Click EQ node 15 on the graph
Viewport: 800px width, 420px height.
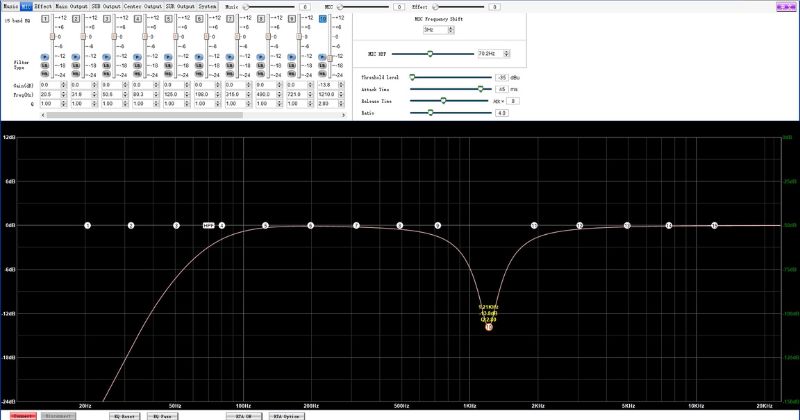pyautogui.click(x=714, y=226)
